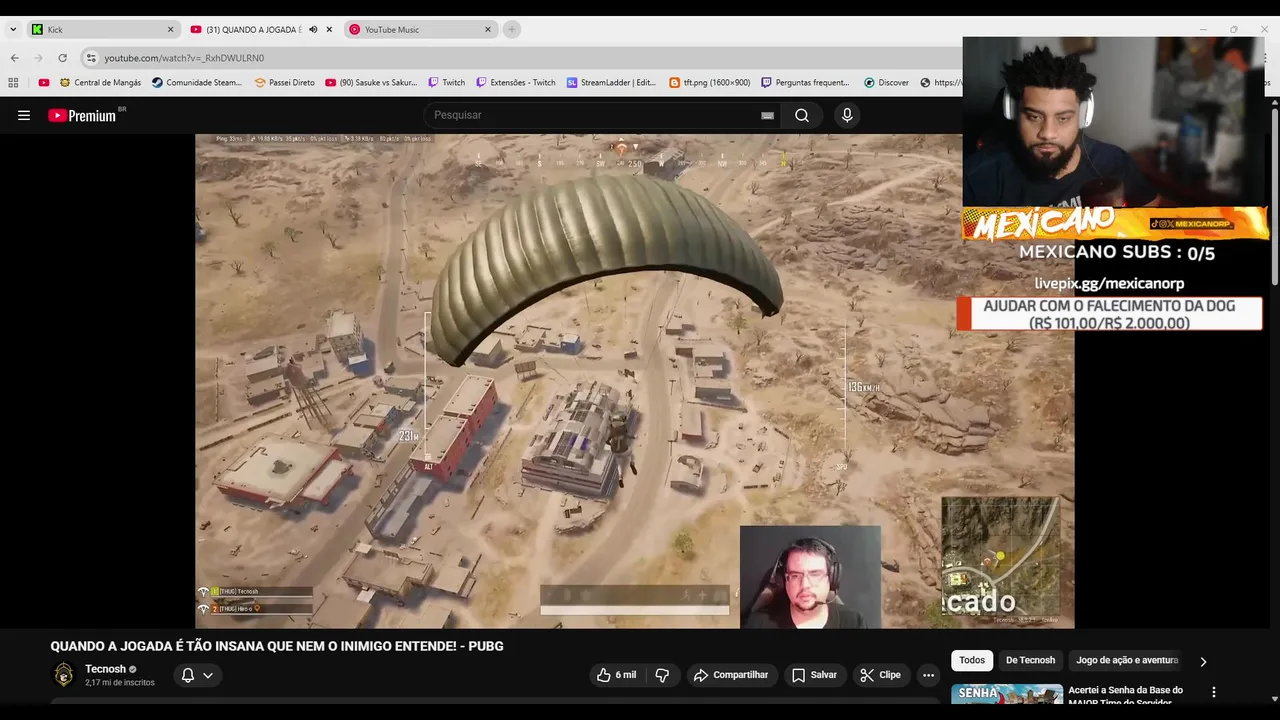This screenshot has height=720, width=1280.
Task: Open the on-screen keyboard icon in search
Action: click(x=767, y=115)
